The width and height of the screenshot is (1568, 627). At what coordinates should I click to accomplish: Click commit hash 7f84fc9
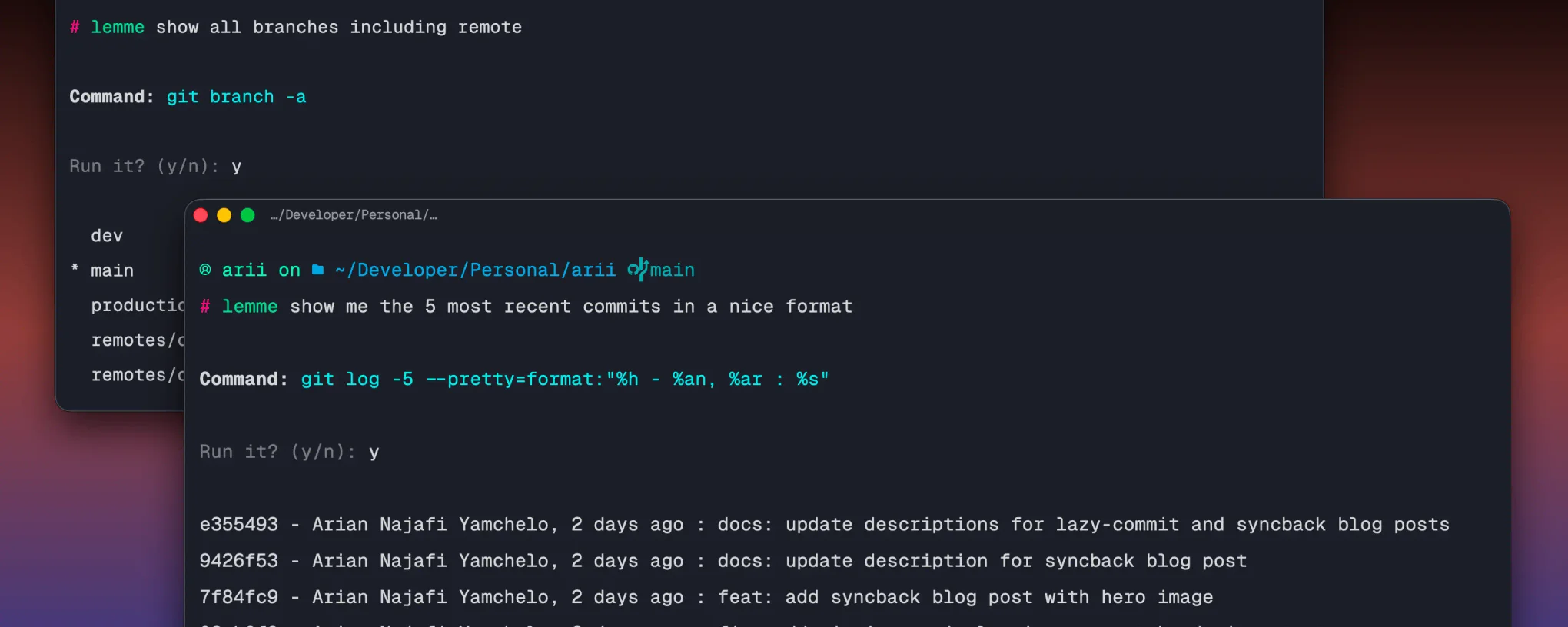[239, 597]
